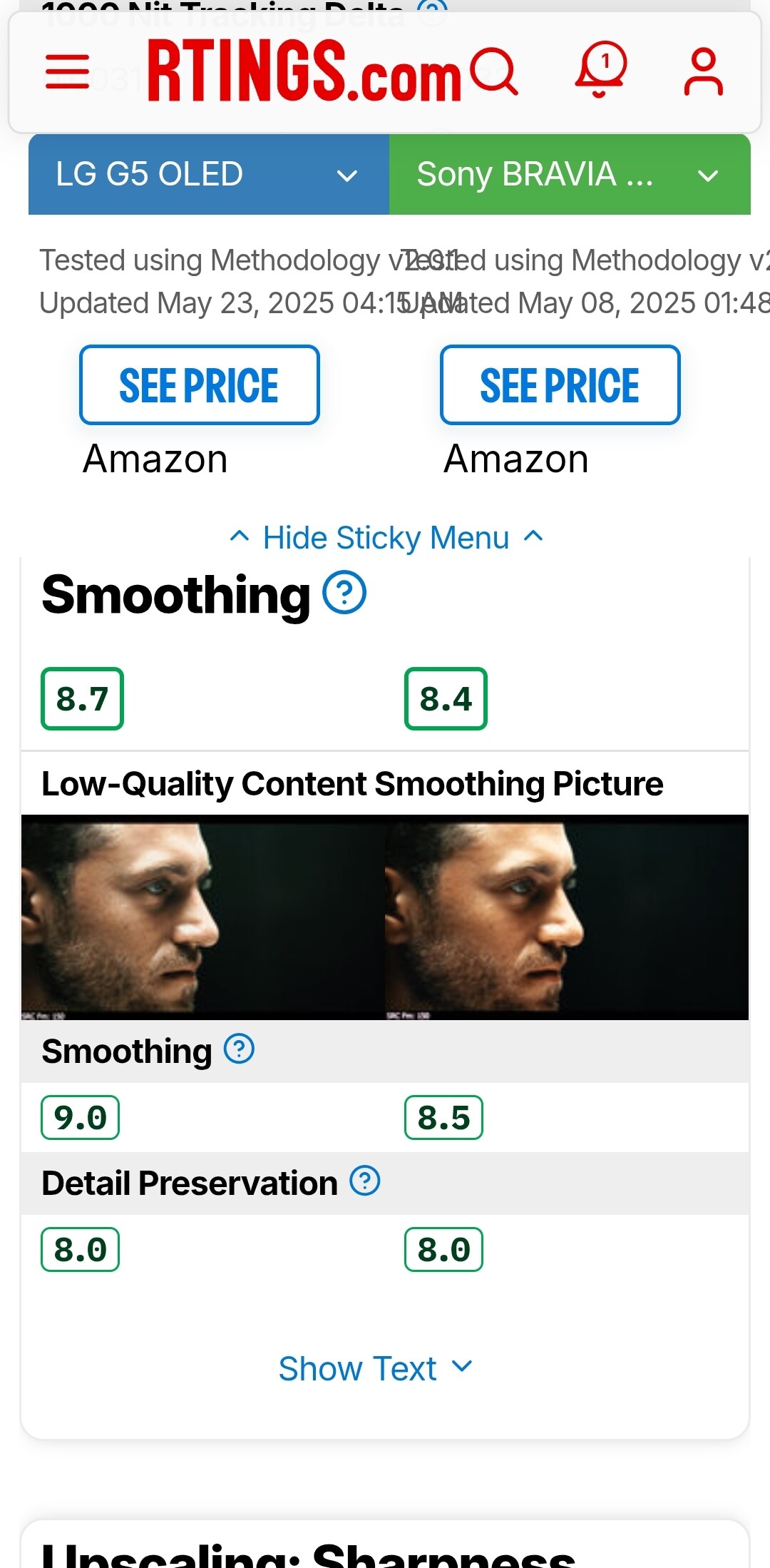Open the user account profile icon
The width and height of the screenshot is (770, 1568).
click(x=703, y=71)
